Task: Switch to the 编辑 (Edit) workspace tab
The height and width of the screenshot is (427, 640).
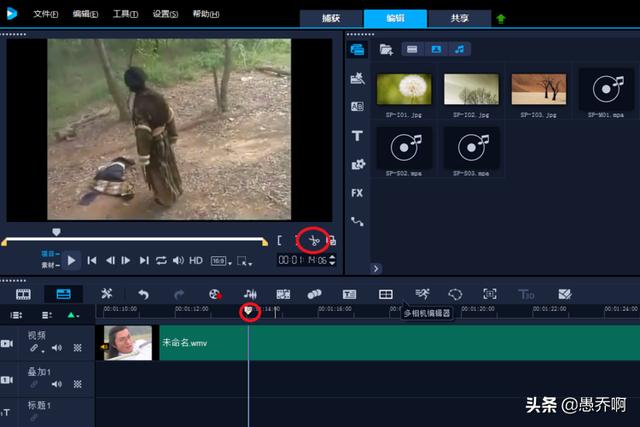Action: 395,18
